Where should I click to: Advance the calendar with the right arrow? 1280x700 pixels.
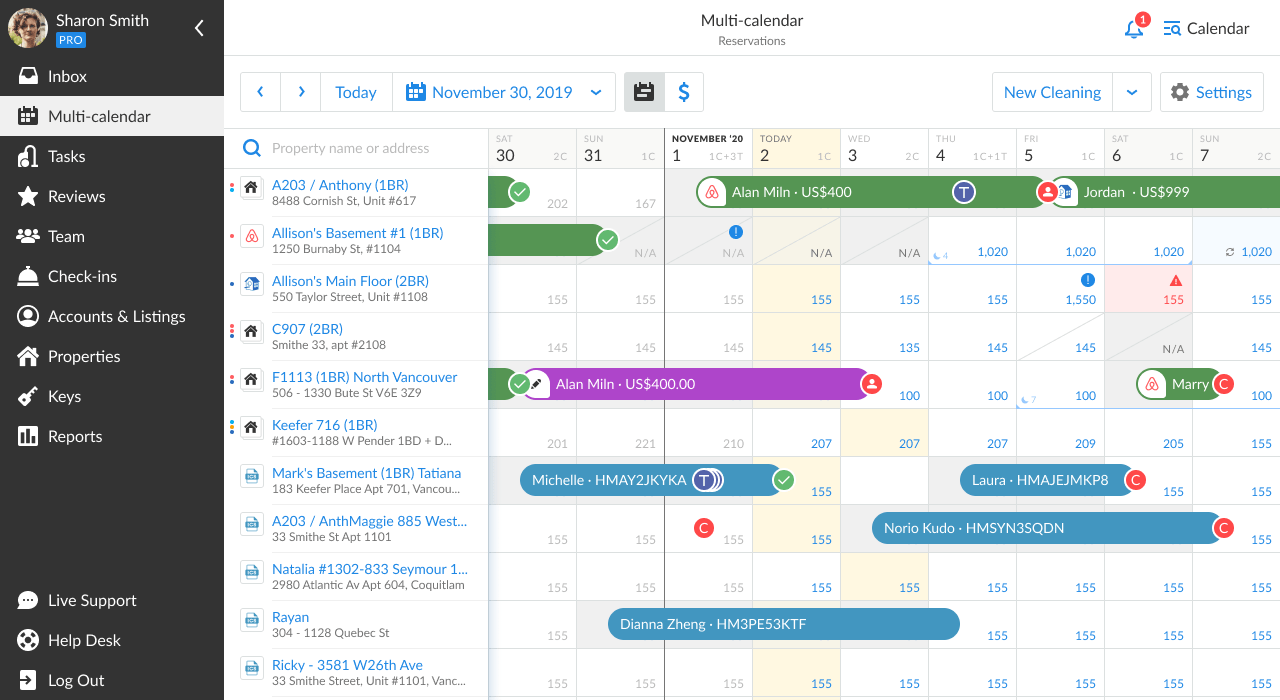[x=301, y=92]
